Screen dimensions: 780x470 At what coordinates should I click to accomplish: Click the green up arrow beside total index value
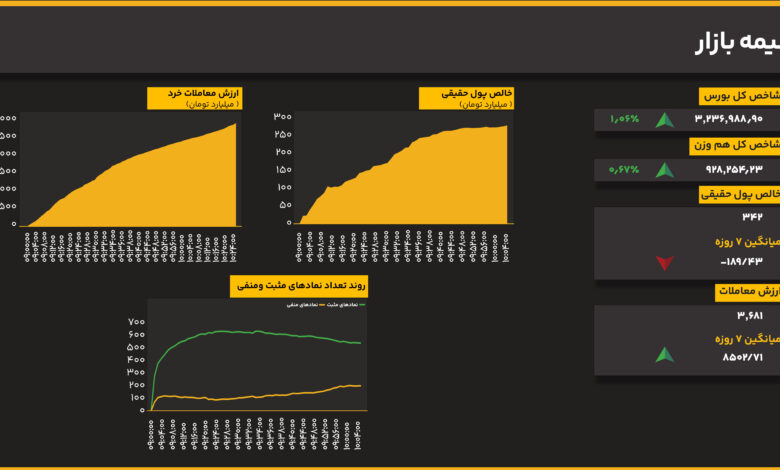click(x=664, y=120)
